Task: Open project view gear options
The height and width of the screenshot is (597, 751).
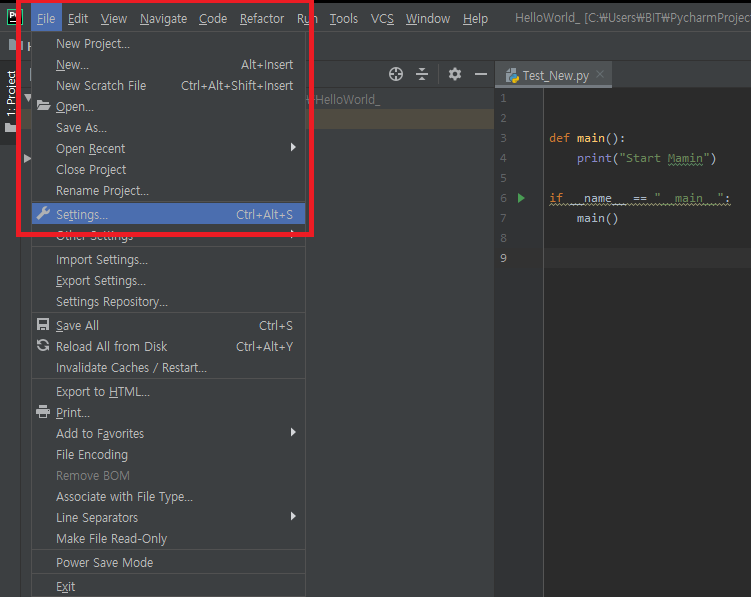Action: 455,74
